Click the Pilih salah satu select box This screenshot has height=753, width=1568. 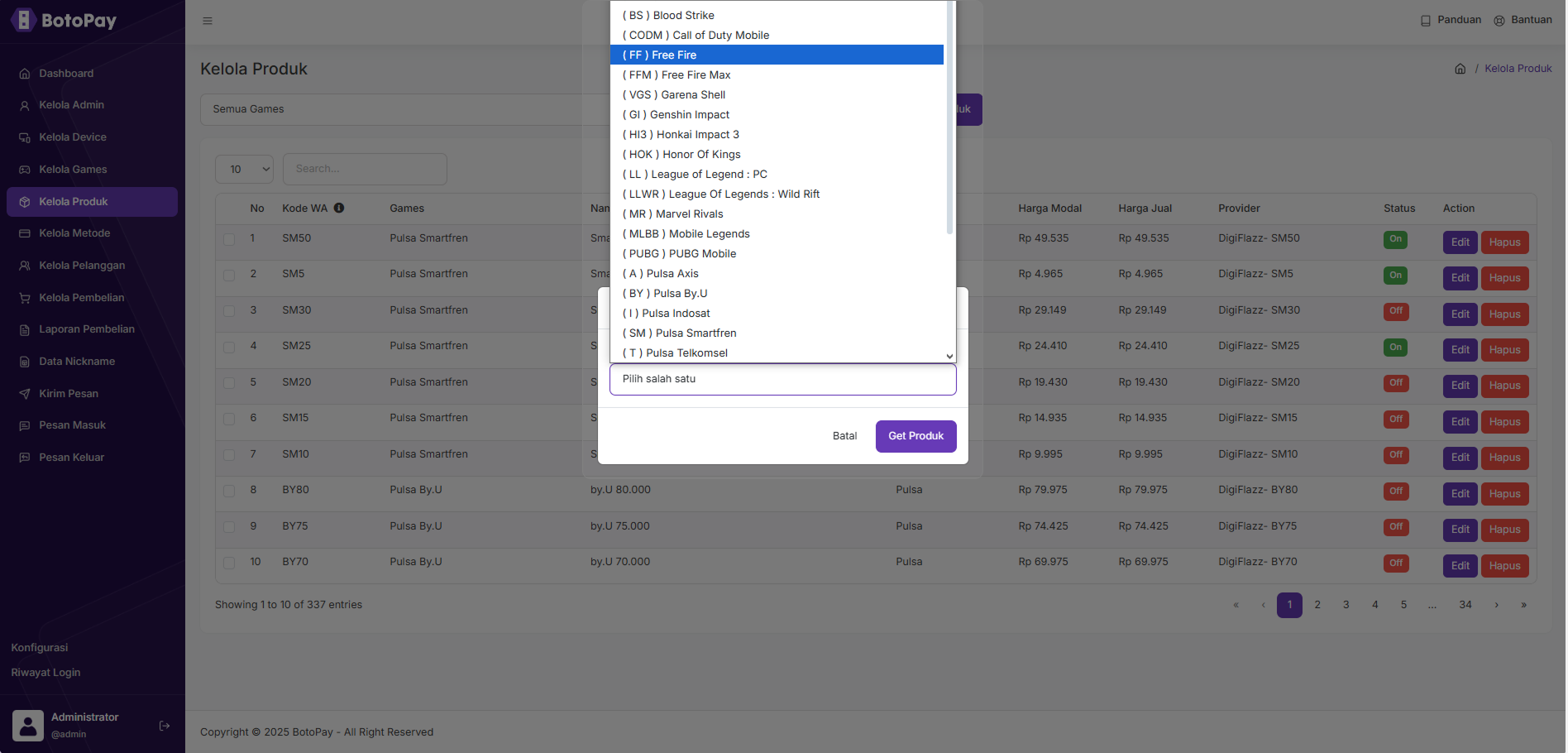click(x=783, y=379)
